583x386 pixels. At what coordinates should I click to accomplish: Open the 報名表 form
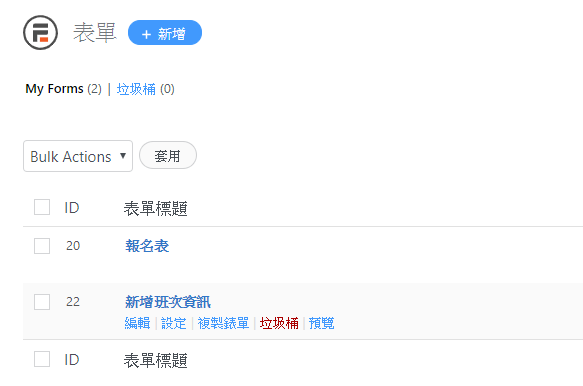tap(147, 246)
